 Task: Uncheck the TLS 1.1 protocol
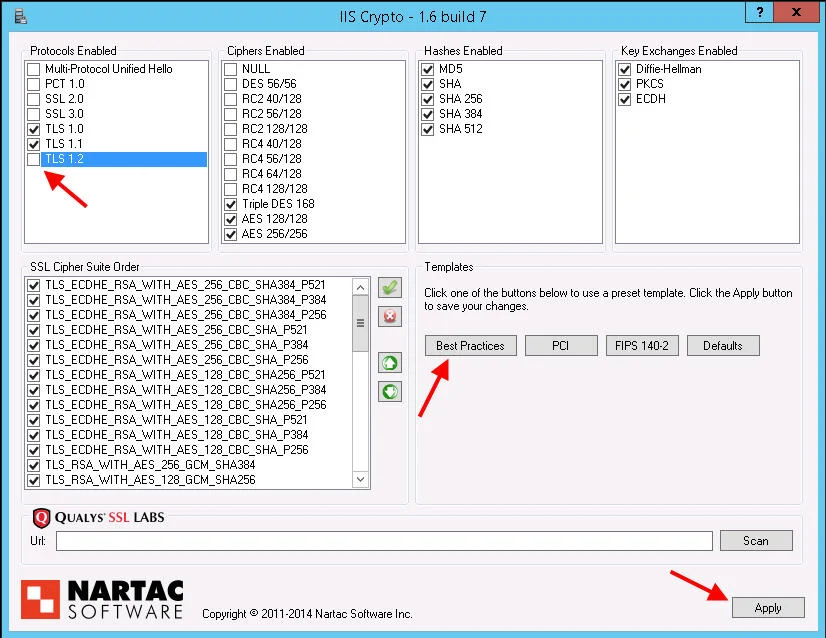point(34,144)
